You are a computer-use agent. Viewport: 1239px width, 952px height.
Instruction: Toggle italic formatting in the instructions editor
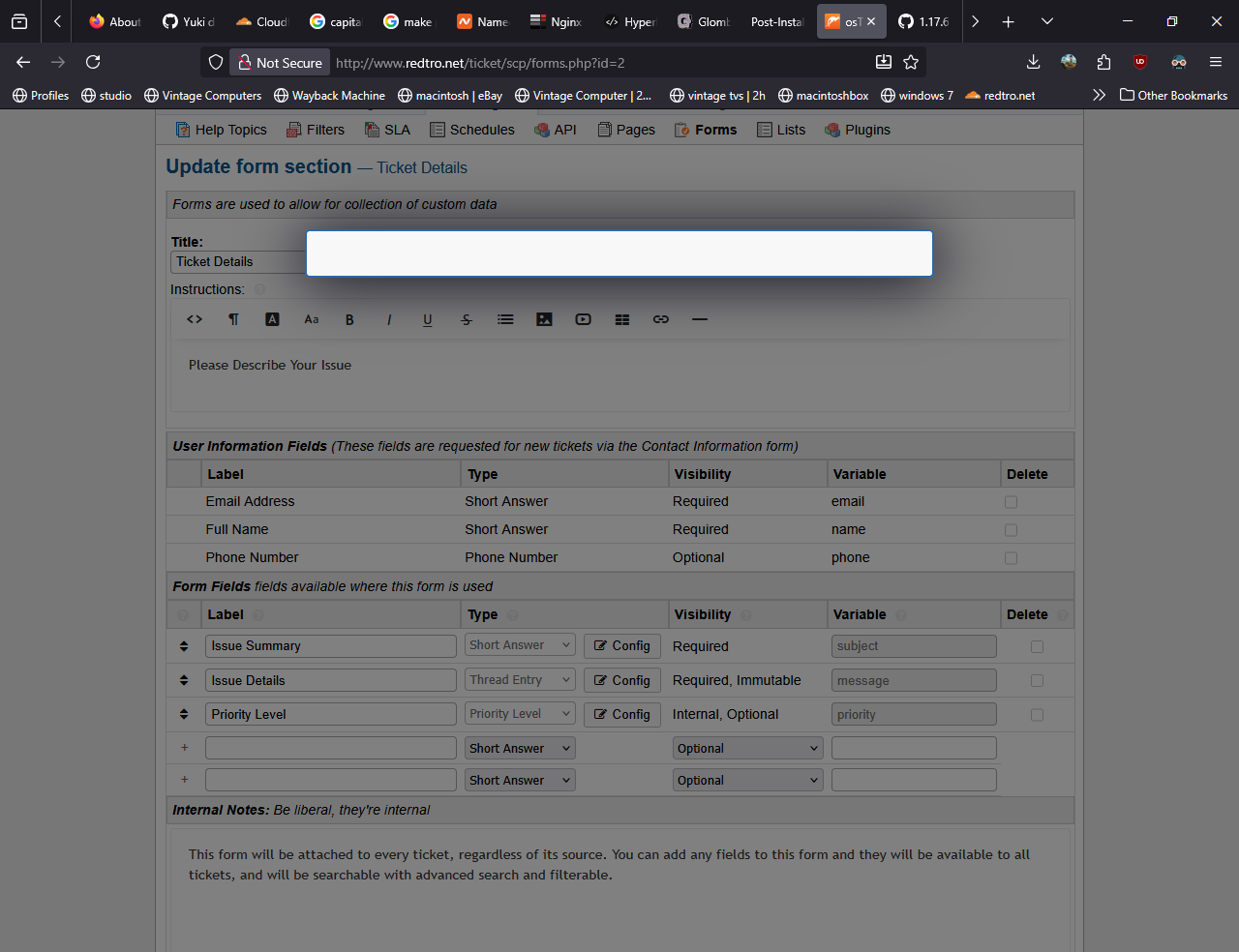pos(389,320)
